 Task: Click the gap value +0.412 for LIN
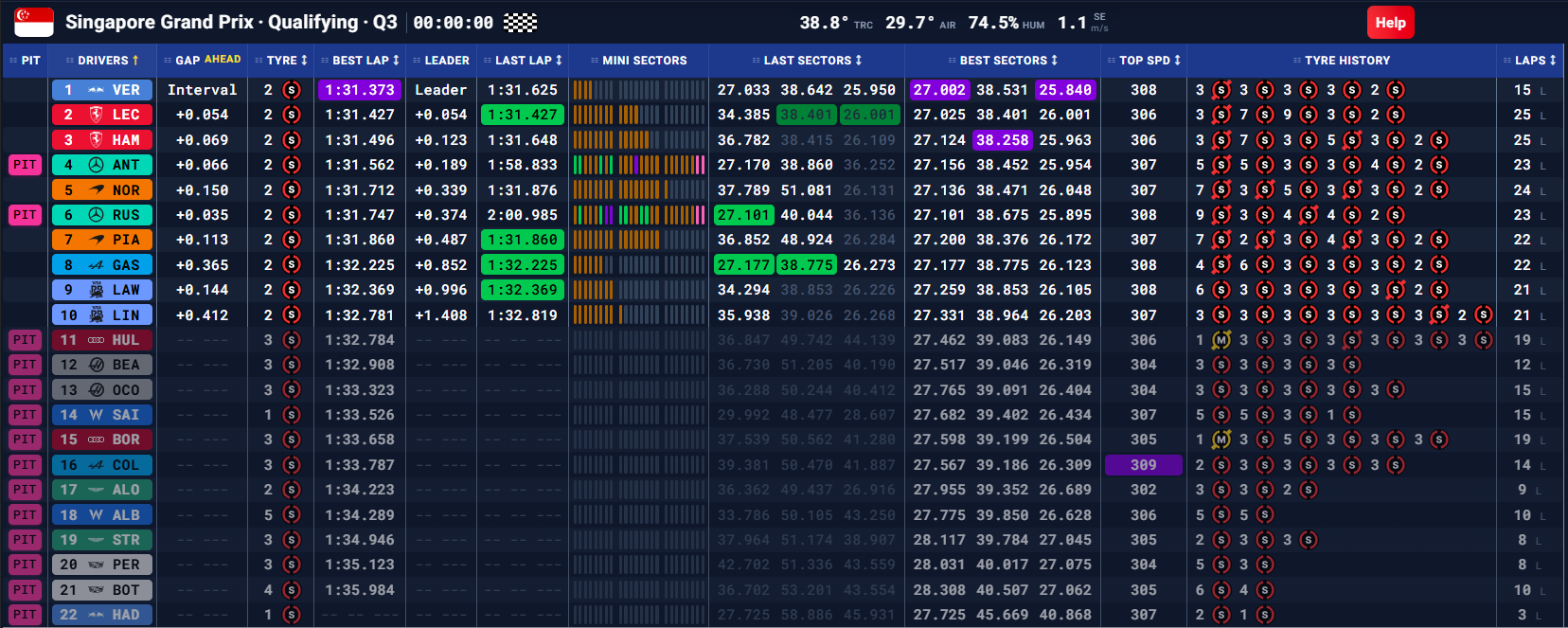click(203, 315)
